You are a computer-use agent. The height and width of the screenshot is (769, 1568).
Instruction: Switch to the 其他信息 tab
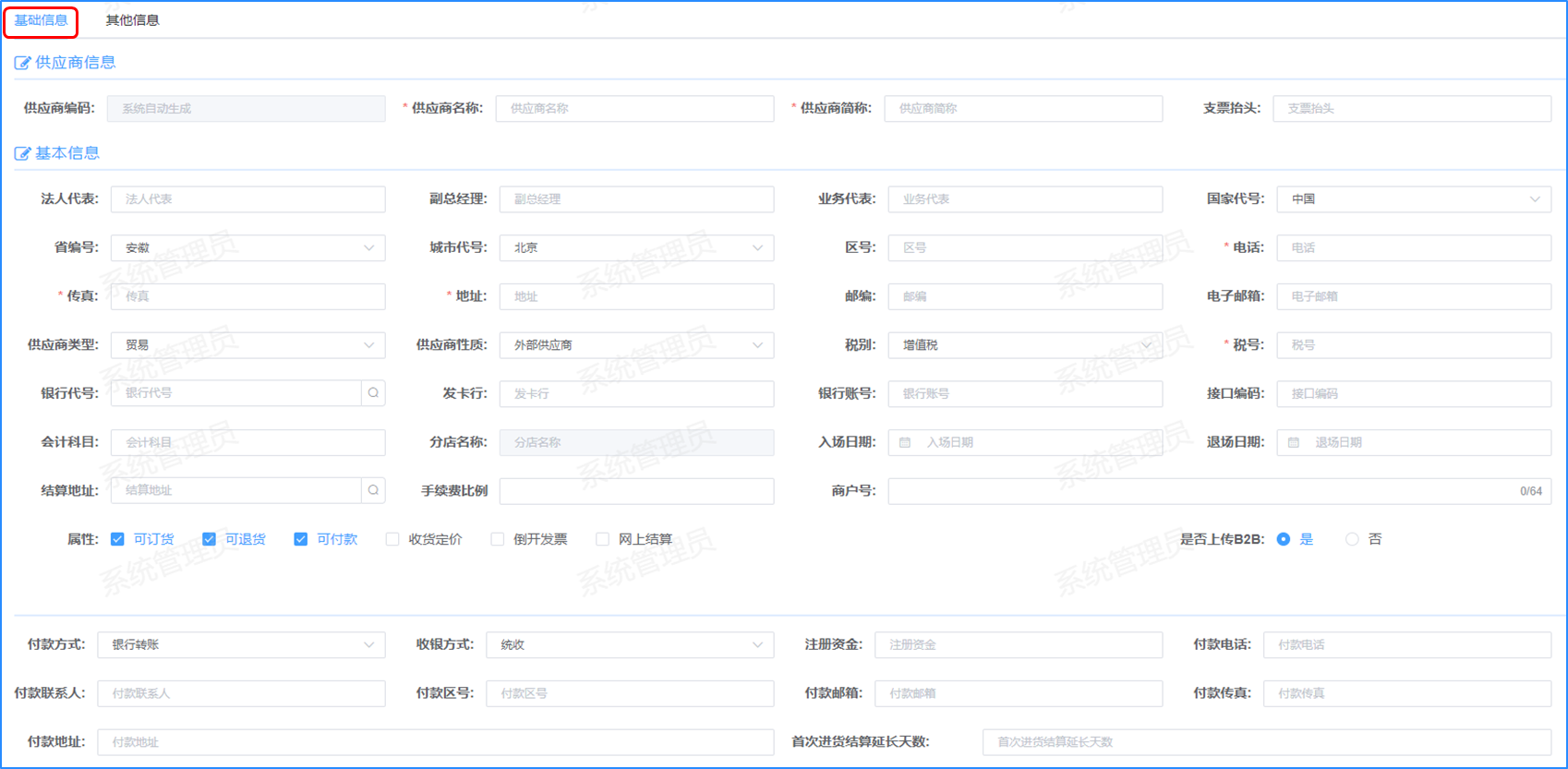tap(132, 20)
